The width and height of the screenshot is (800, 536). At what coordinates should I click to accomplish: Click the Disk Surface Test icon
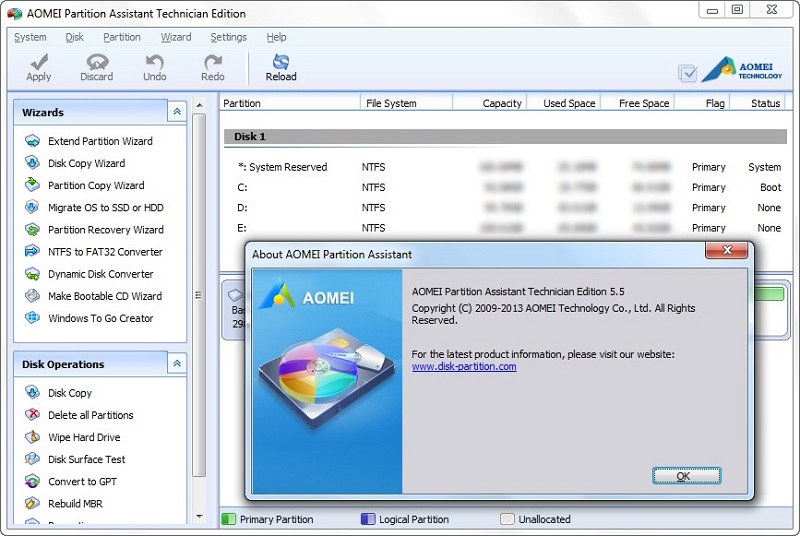32,458
